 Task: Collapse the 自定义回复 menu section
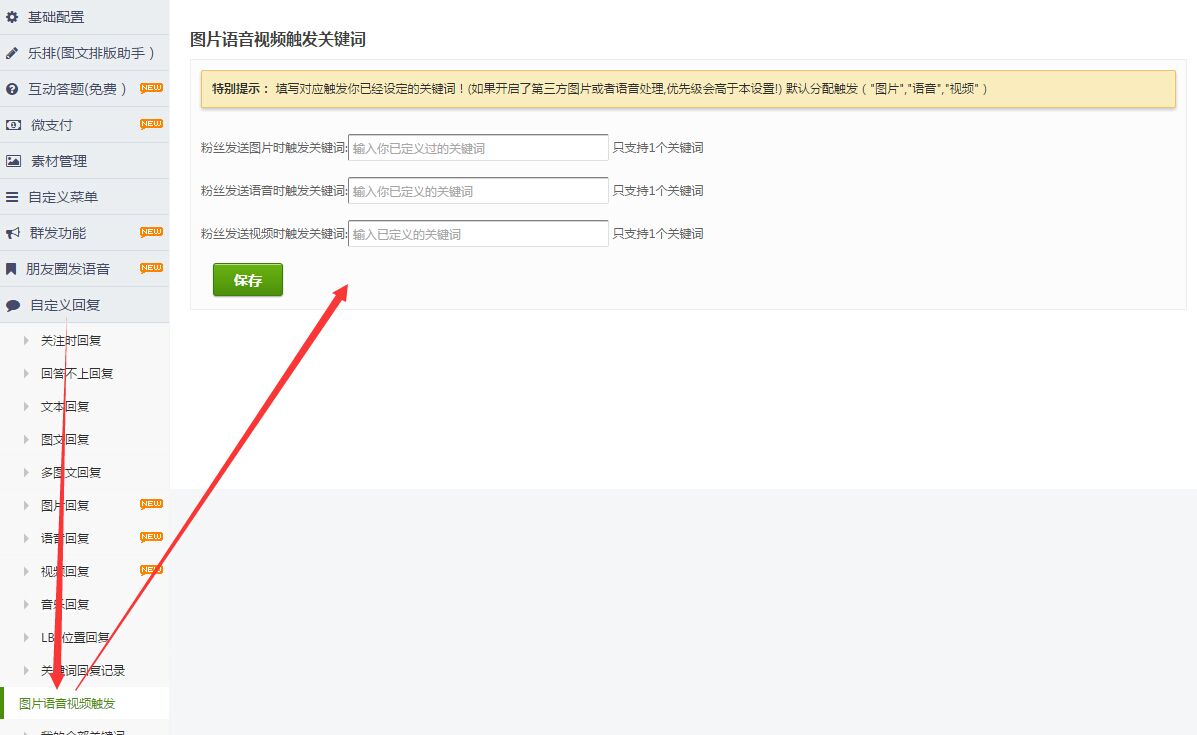[65, 305]
